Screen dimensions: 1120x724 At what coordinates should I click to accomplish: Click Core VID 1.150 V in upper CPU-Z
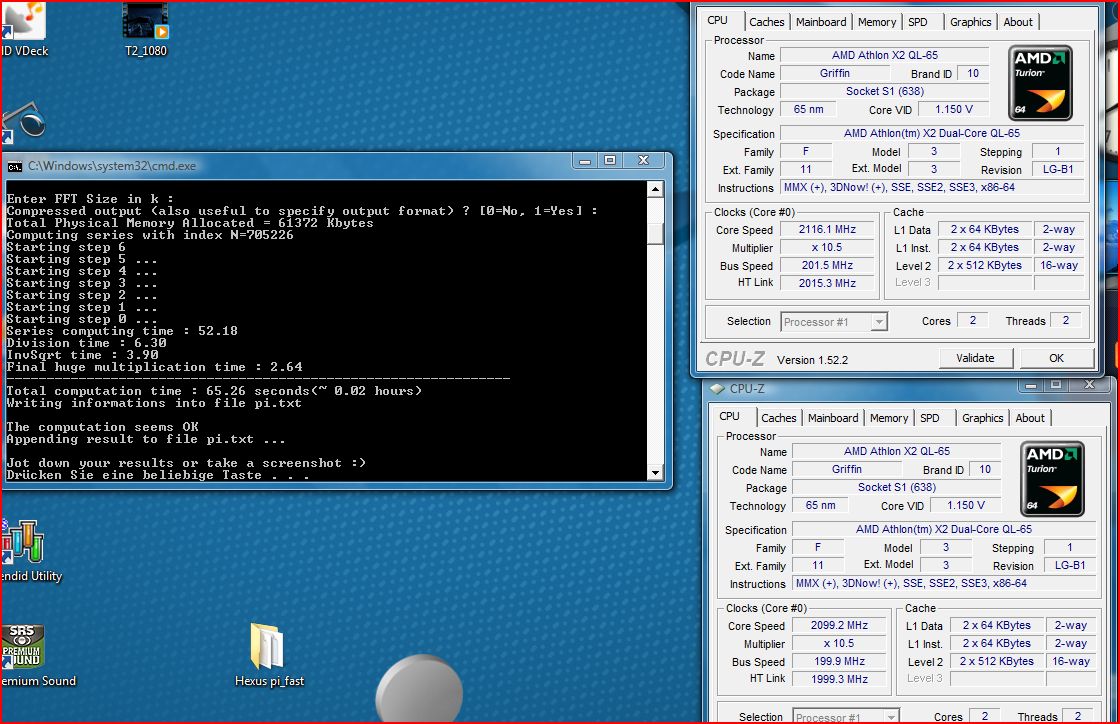(954, 109)
